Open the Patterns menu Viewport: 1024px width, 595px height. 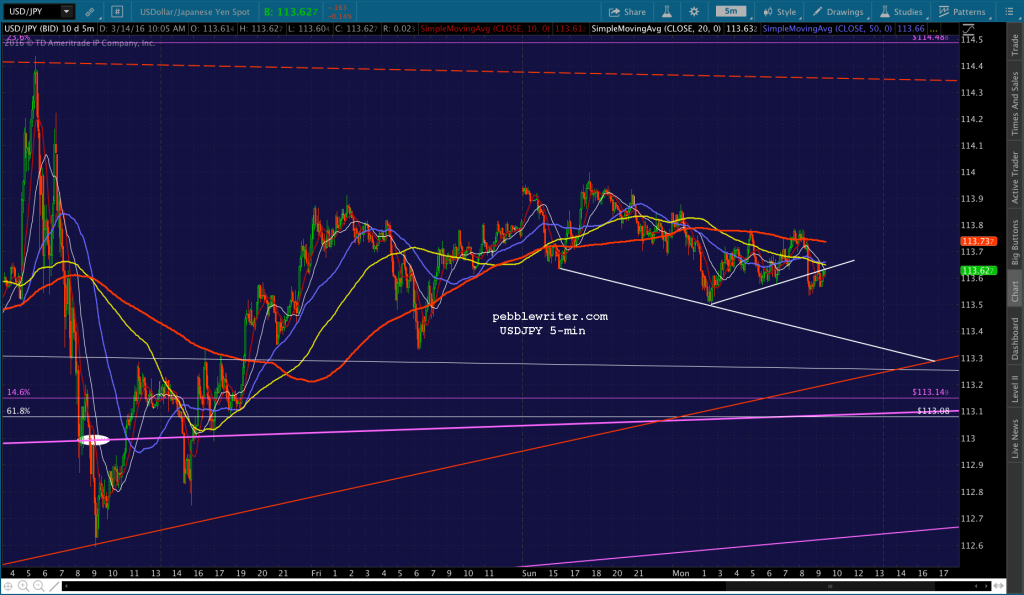click(962, 12)
